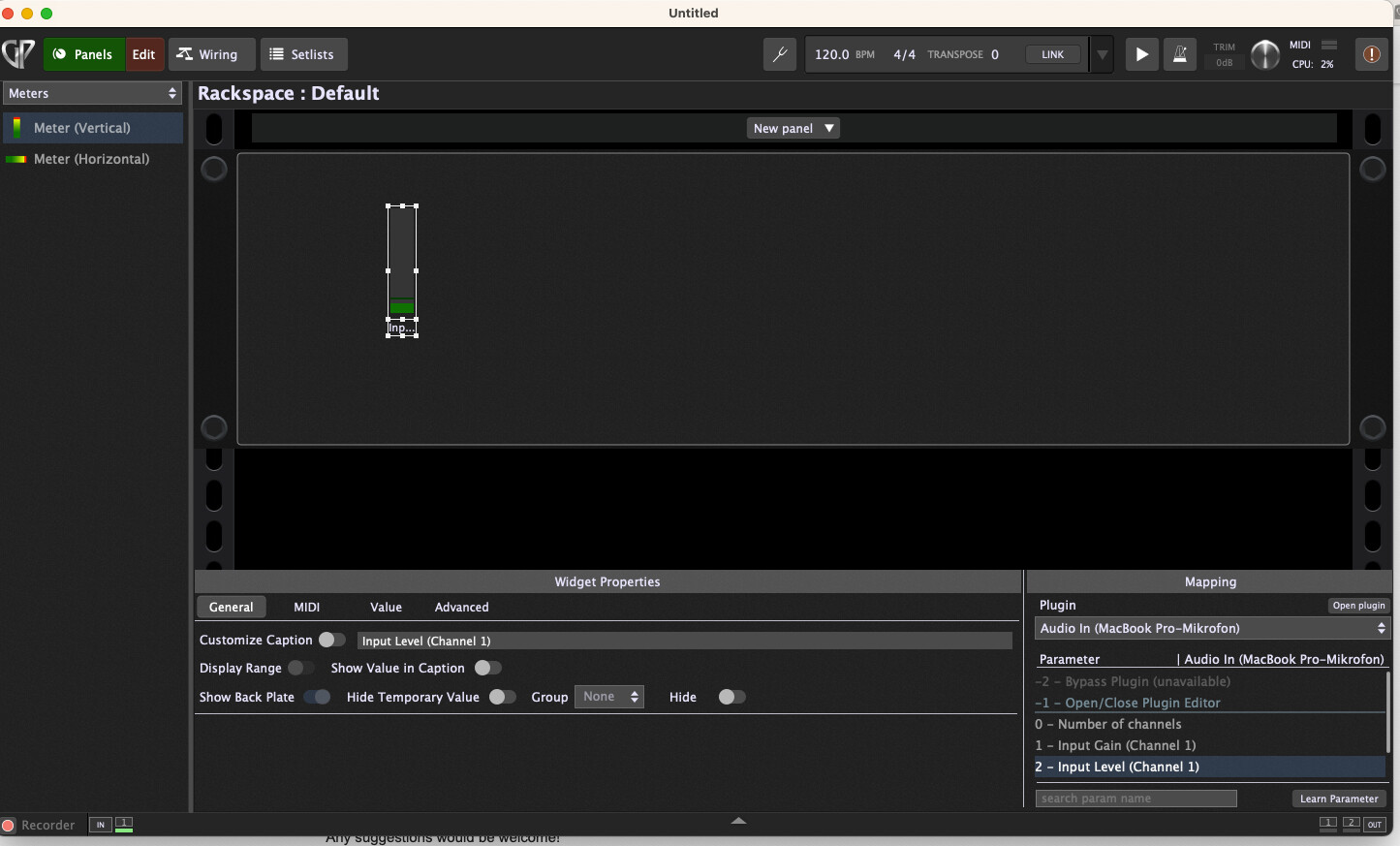Click the Open plugin button
This screenshot has width=1400, height=846.
click(x=1358, y=606)
